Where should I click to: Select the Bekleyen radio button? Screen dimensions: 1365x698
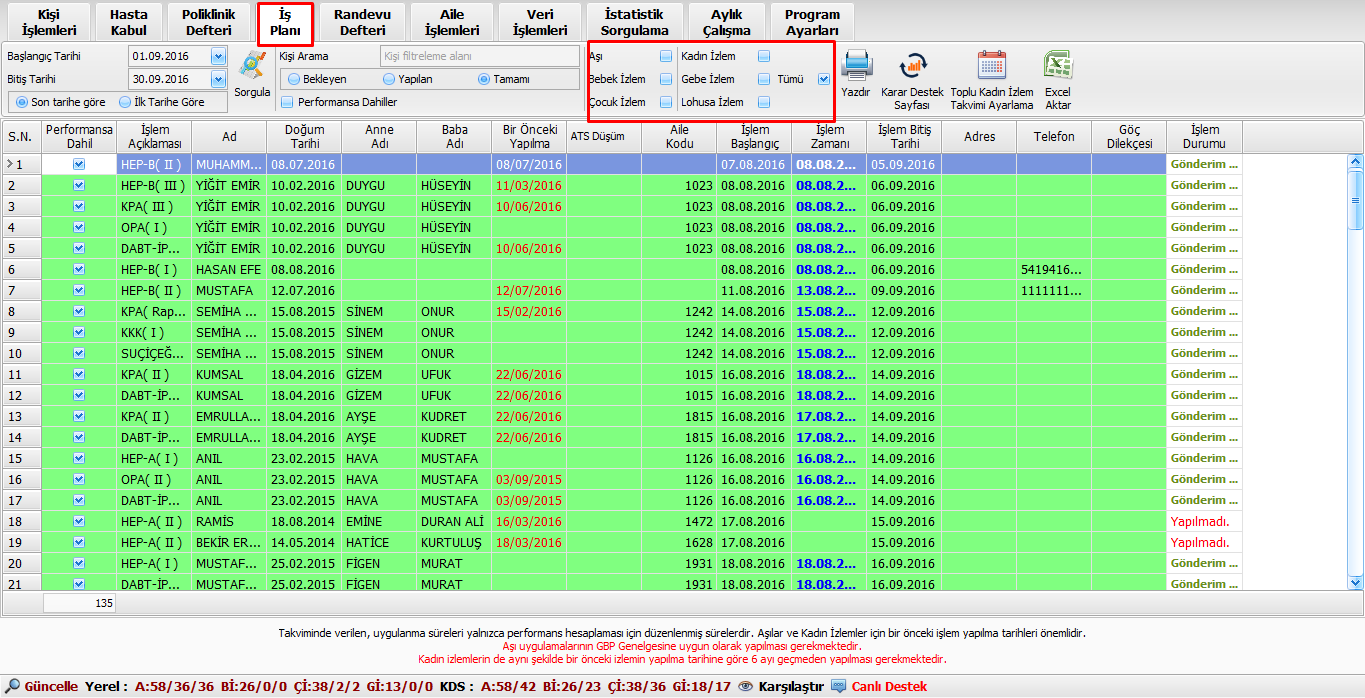coord(294,79)
